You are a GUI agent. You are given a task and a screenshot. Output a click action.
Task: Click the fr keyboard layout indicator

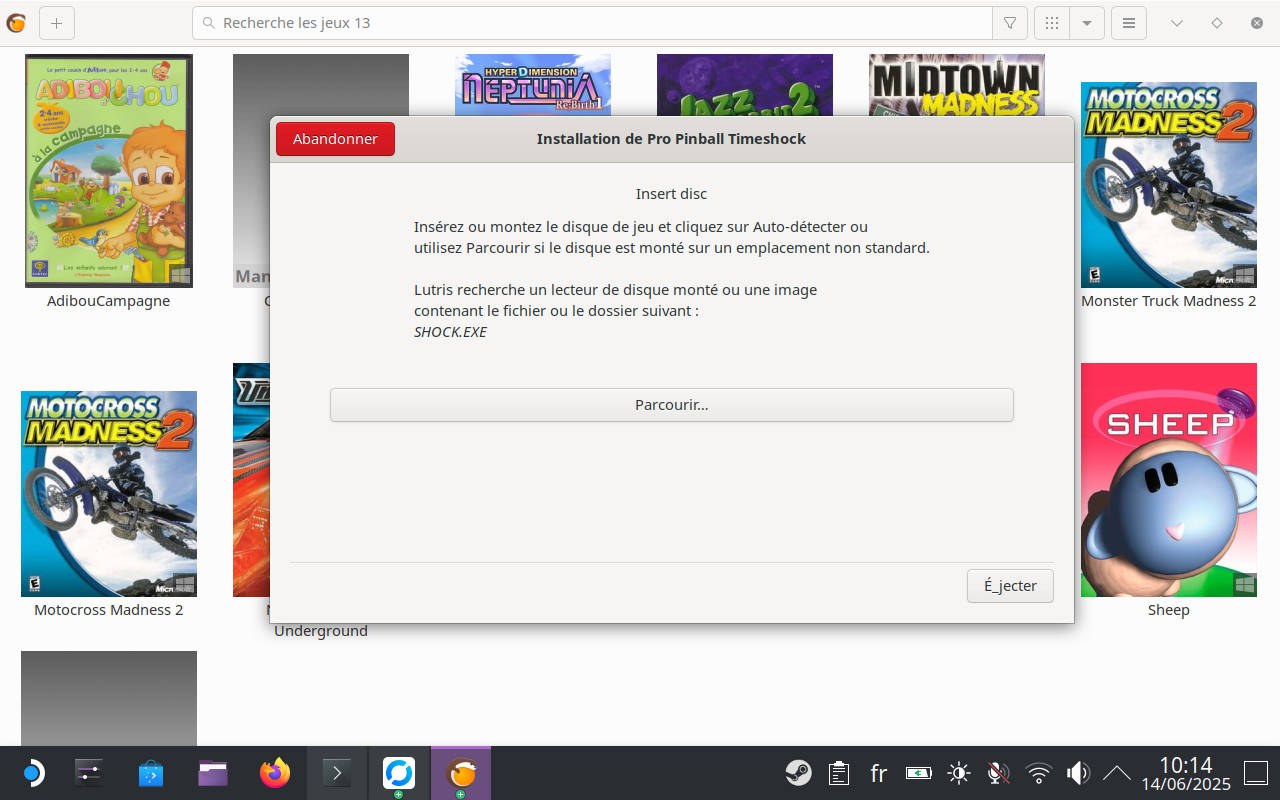[878, 773]
